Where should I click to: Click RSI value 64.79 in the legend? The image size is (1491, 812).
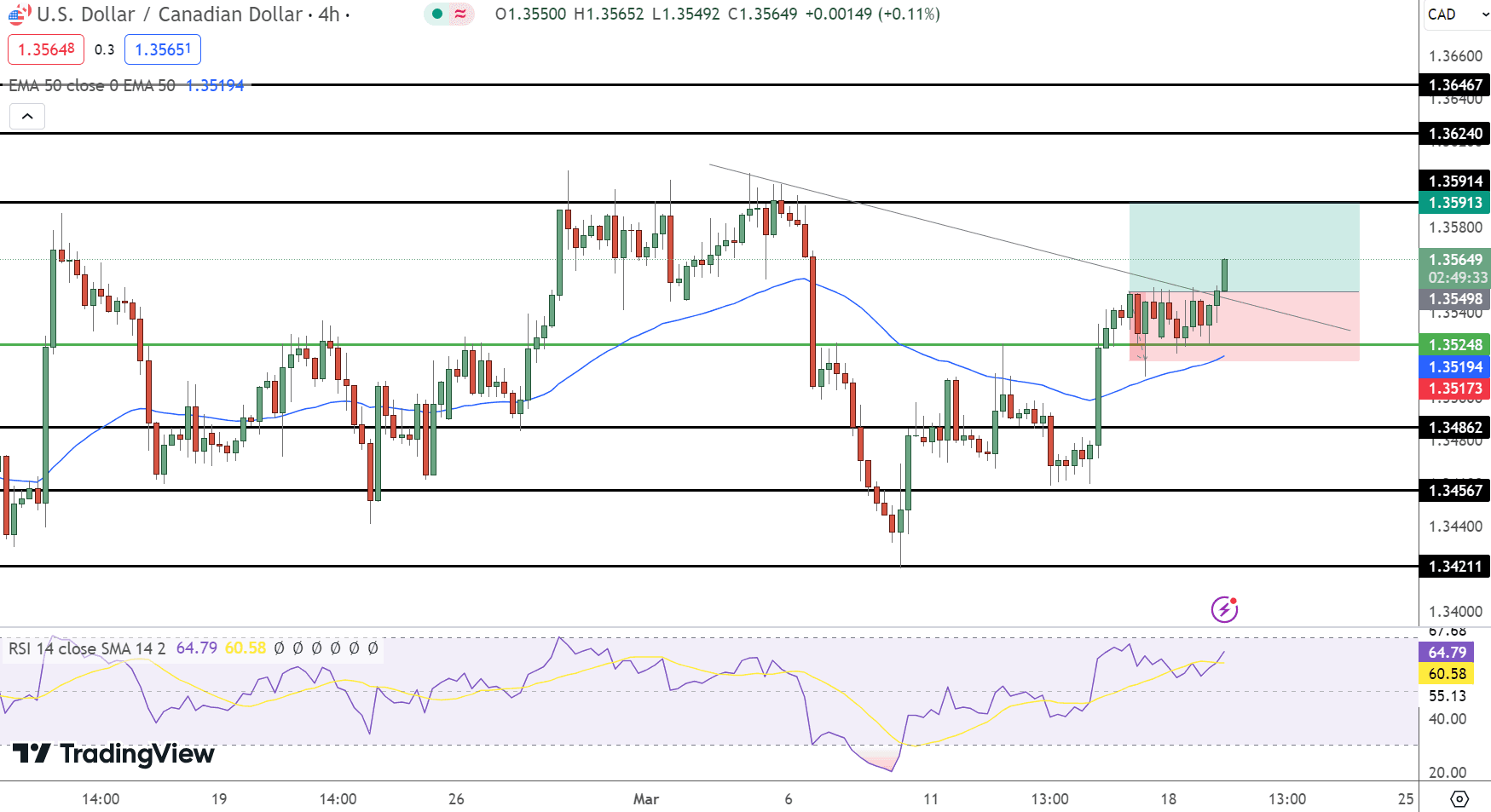(x=197, y=648)
